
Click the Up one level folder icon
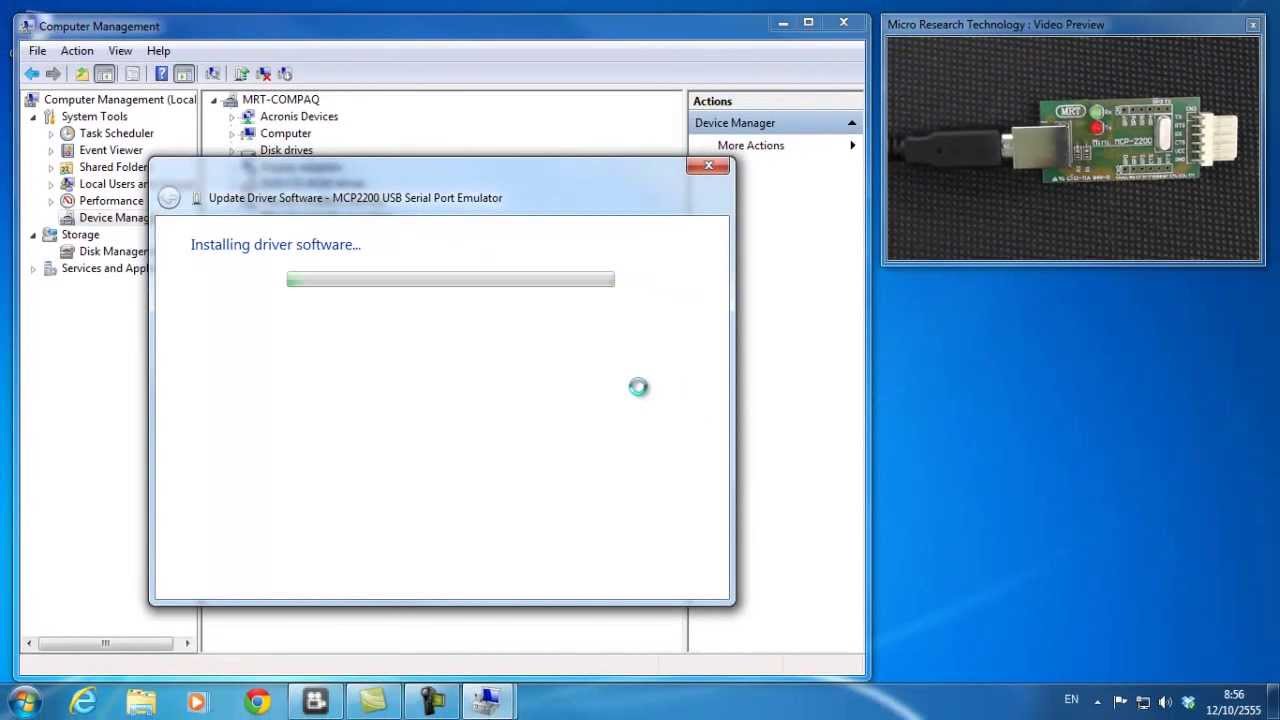[x=82, y=74]
